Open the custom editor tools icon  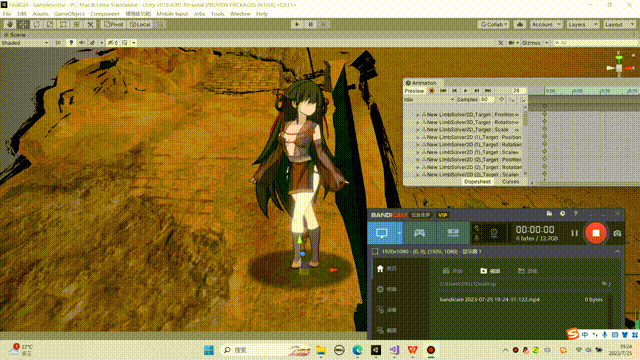tap(90, 24)
